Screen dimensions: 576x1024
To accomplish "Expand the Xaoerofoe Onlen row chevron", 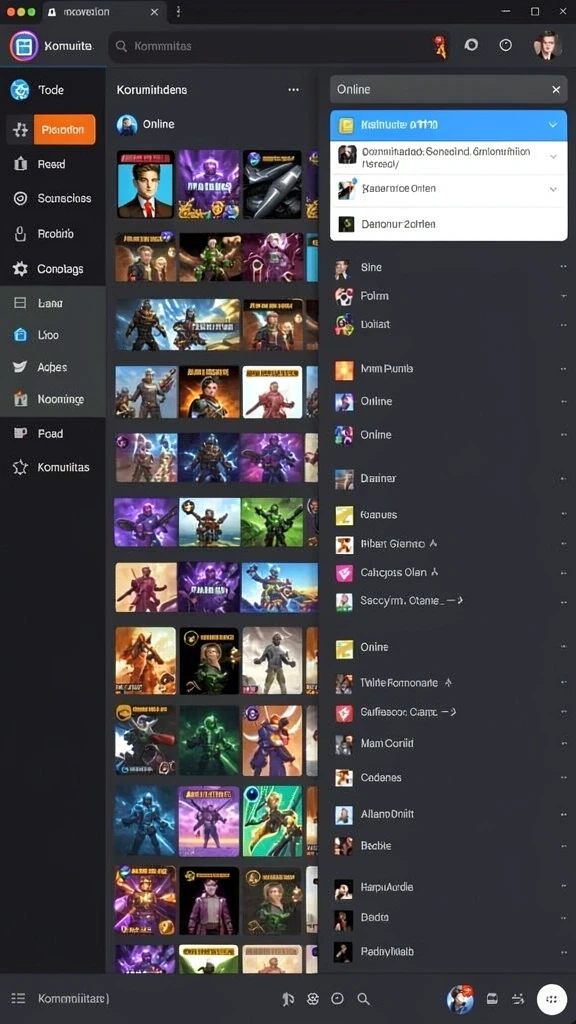I will 553,189.
